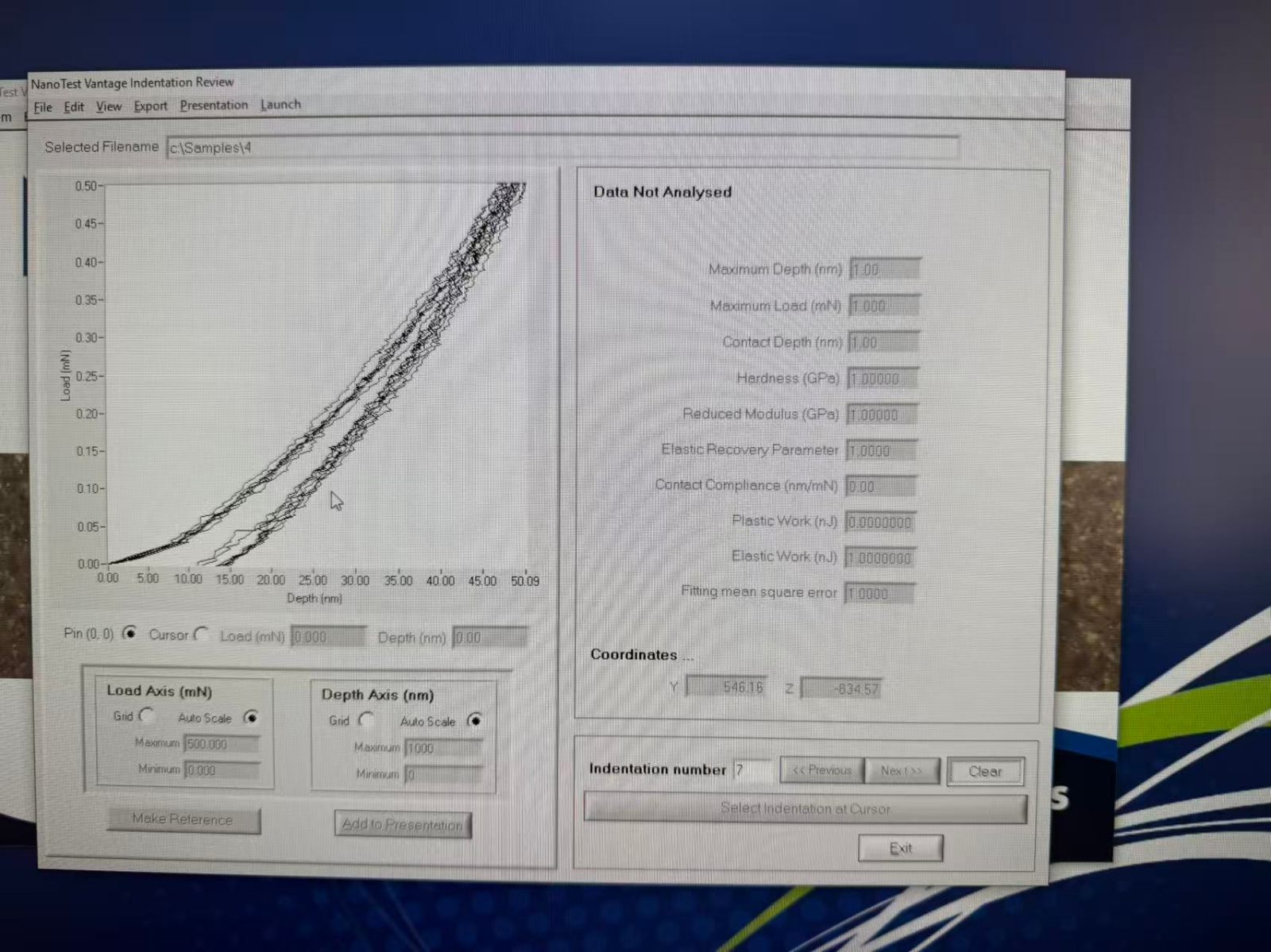Open the View menu
The image size is (1271, 952).
pos(109,106)
